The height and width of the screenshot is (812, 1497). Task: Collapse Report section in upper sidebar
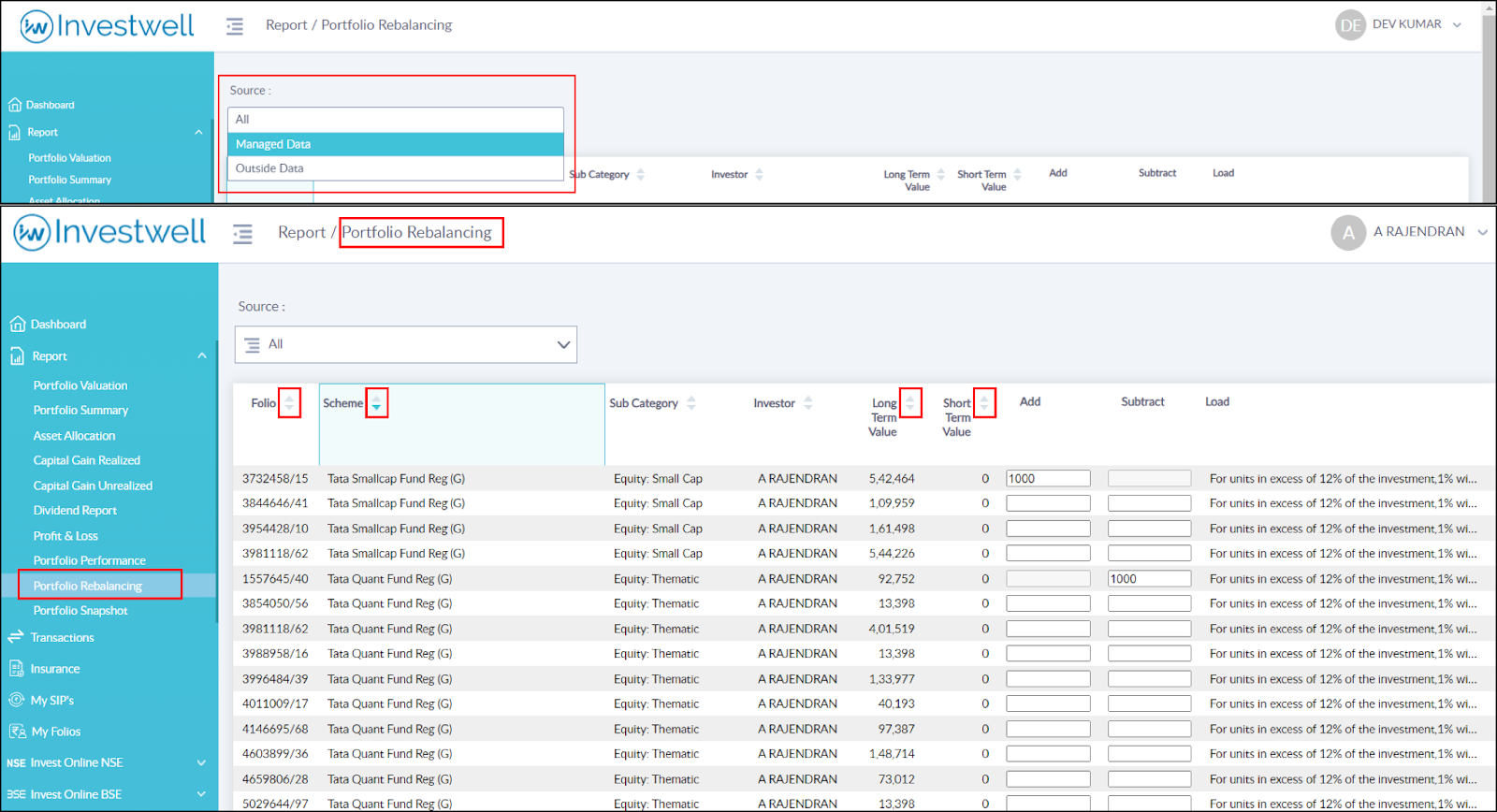(x=198, y=133)
